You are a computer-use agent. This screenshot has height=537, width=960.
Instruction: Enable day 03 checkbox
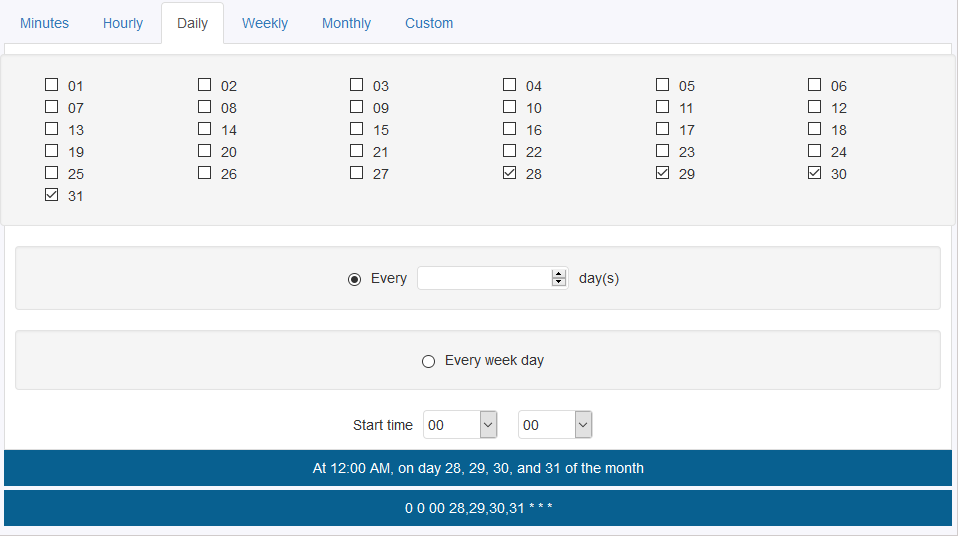(x=356, y=84)
